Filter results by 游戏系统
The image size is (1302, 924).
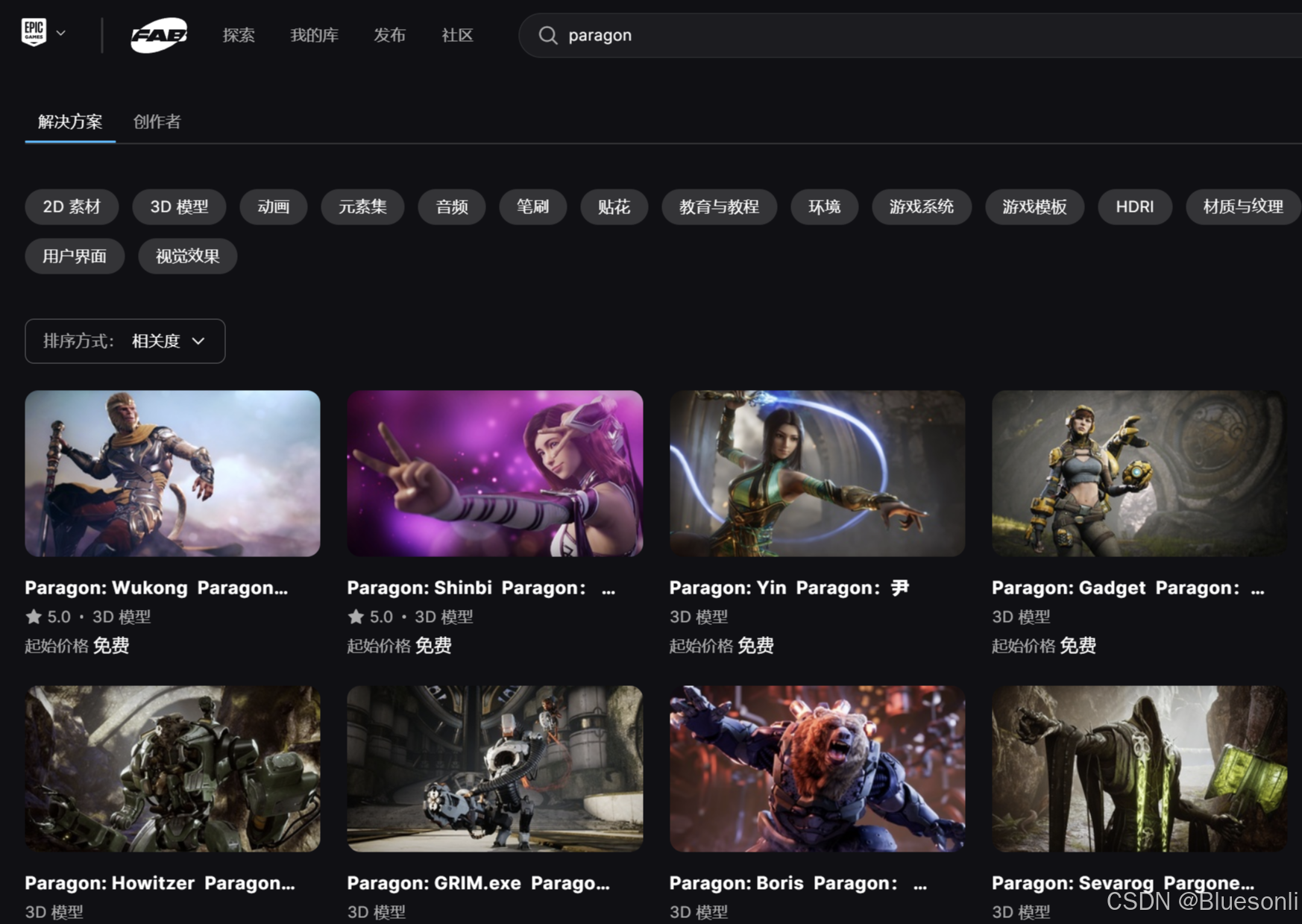(922, 207)
